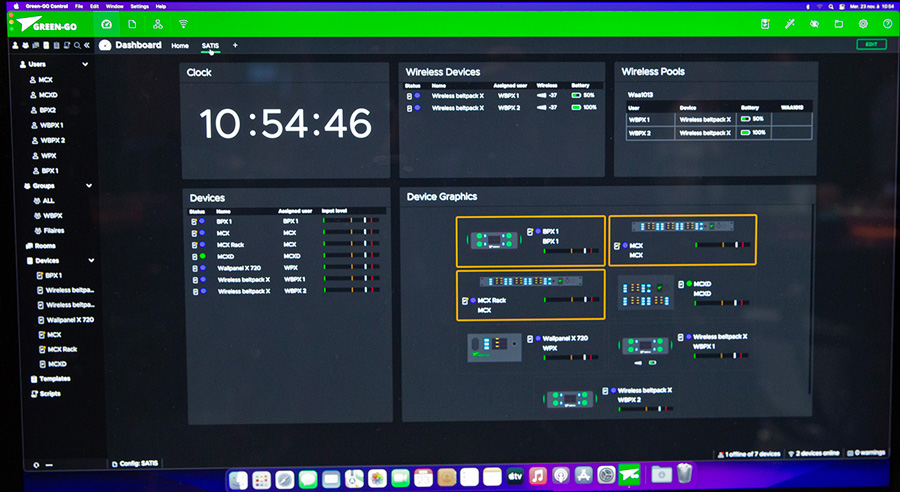Select user MCXD in the Users tree
Viewport: 900px width, 492px height.
[x=44, y=95]
